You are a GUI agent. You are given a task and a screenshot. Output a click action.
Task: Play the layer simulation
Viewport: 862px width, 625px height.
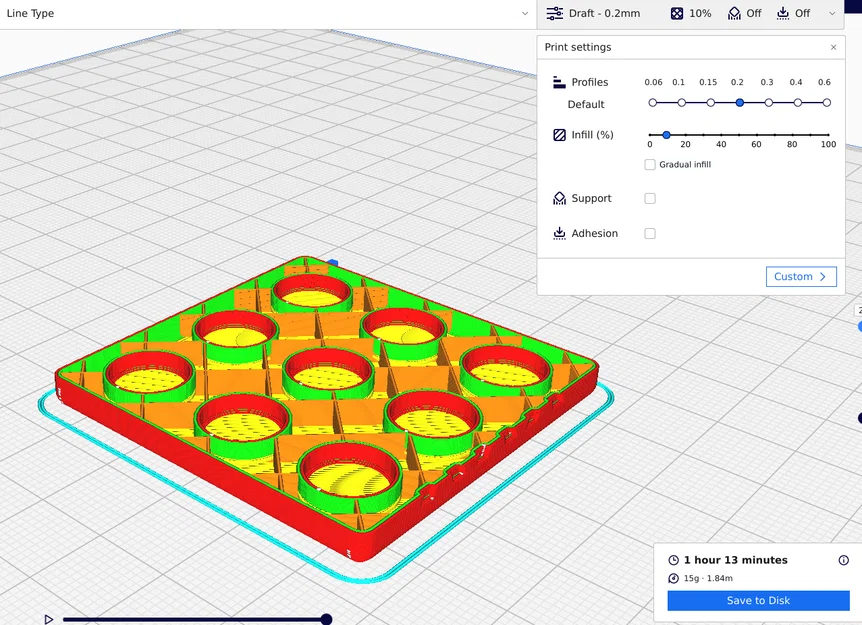(x=48, y=620)
